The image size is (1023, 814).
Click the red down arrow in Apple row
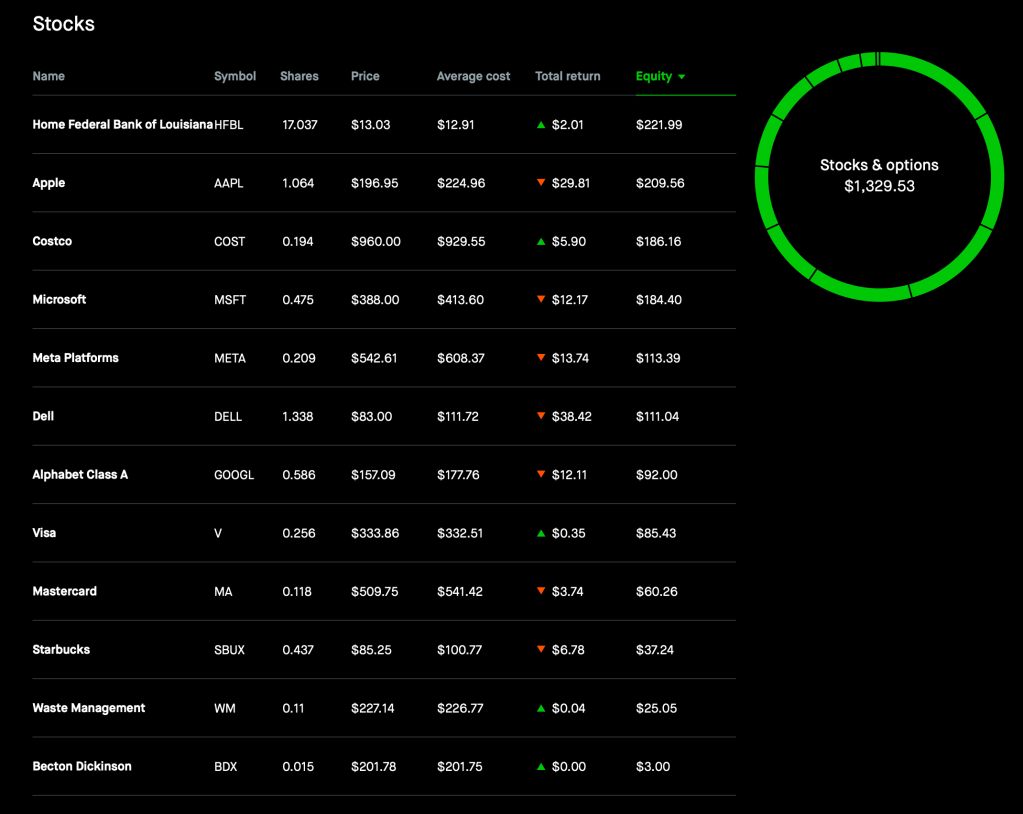[541, 183]
